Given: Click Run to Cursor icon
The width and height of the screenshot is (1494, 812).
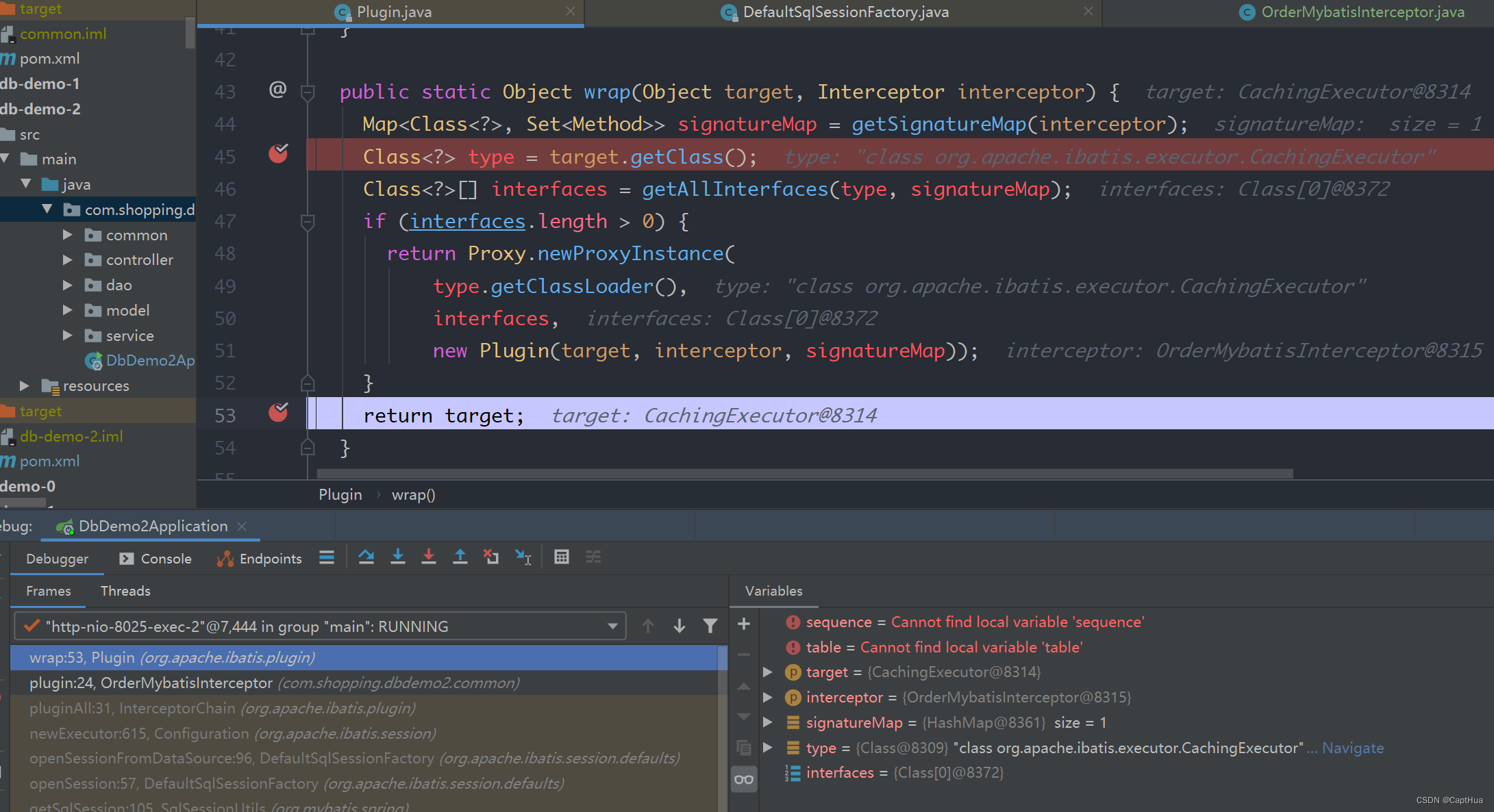Looking at the screenshot, I should click(x=523, y=557).
